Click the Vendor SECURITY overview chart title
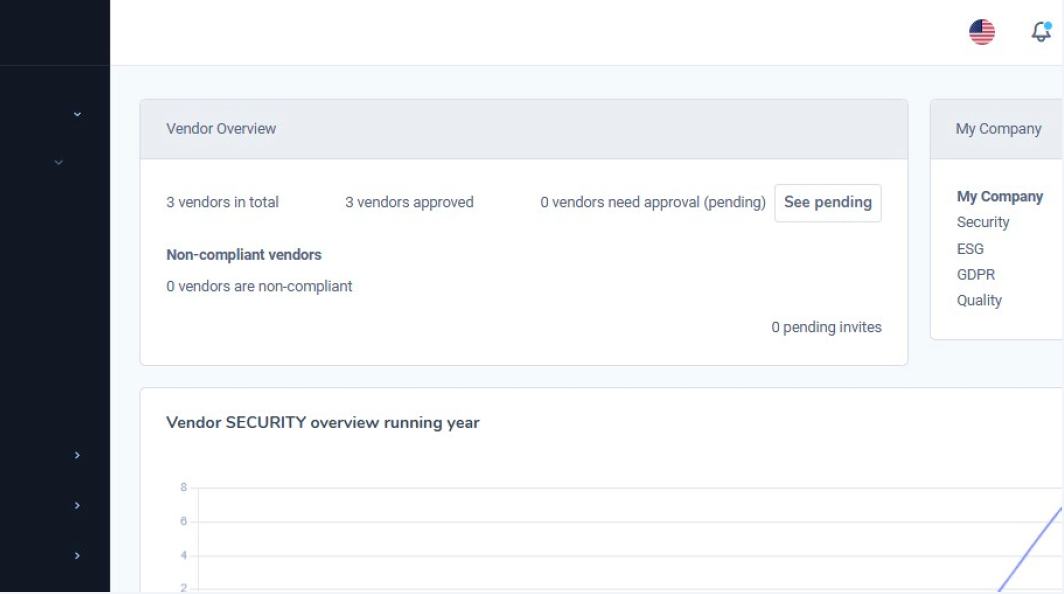 click(x=322, y=423)
